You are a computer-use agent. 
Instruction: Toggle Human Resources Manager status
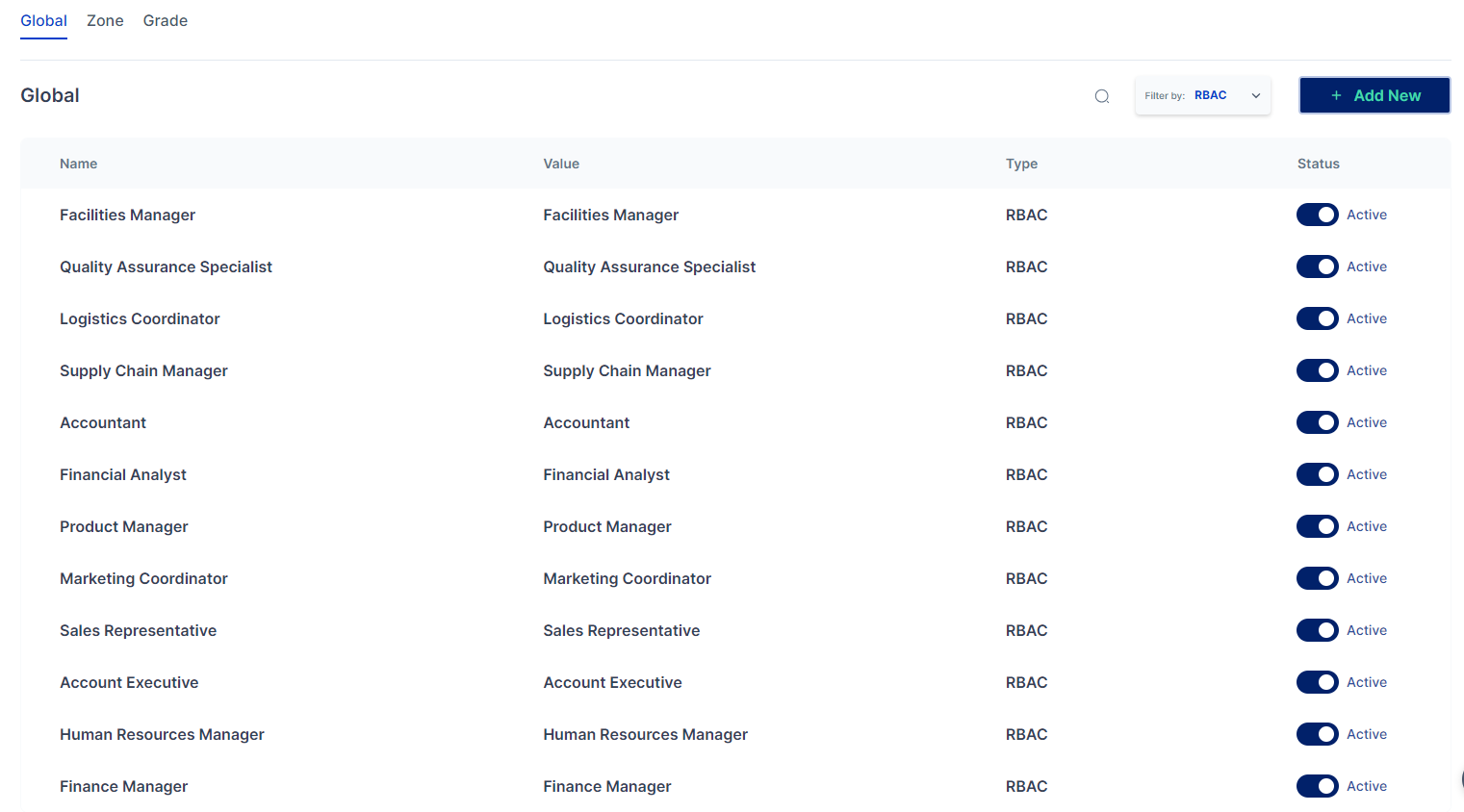pos(1317,734)
